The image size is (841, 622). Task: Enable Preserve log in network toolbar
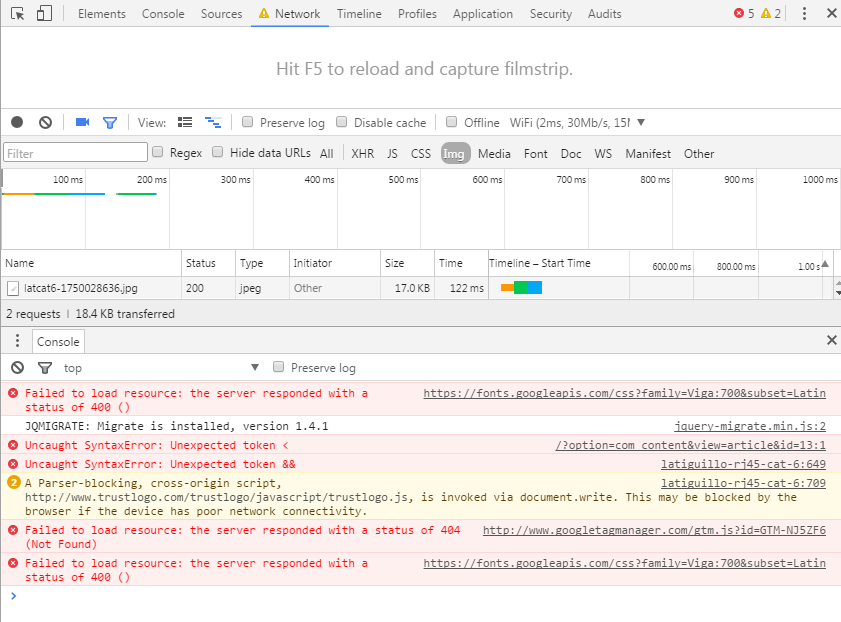[x=248, y=122]
